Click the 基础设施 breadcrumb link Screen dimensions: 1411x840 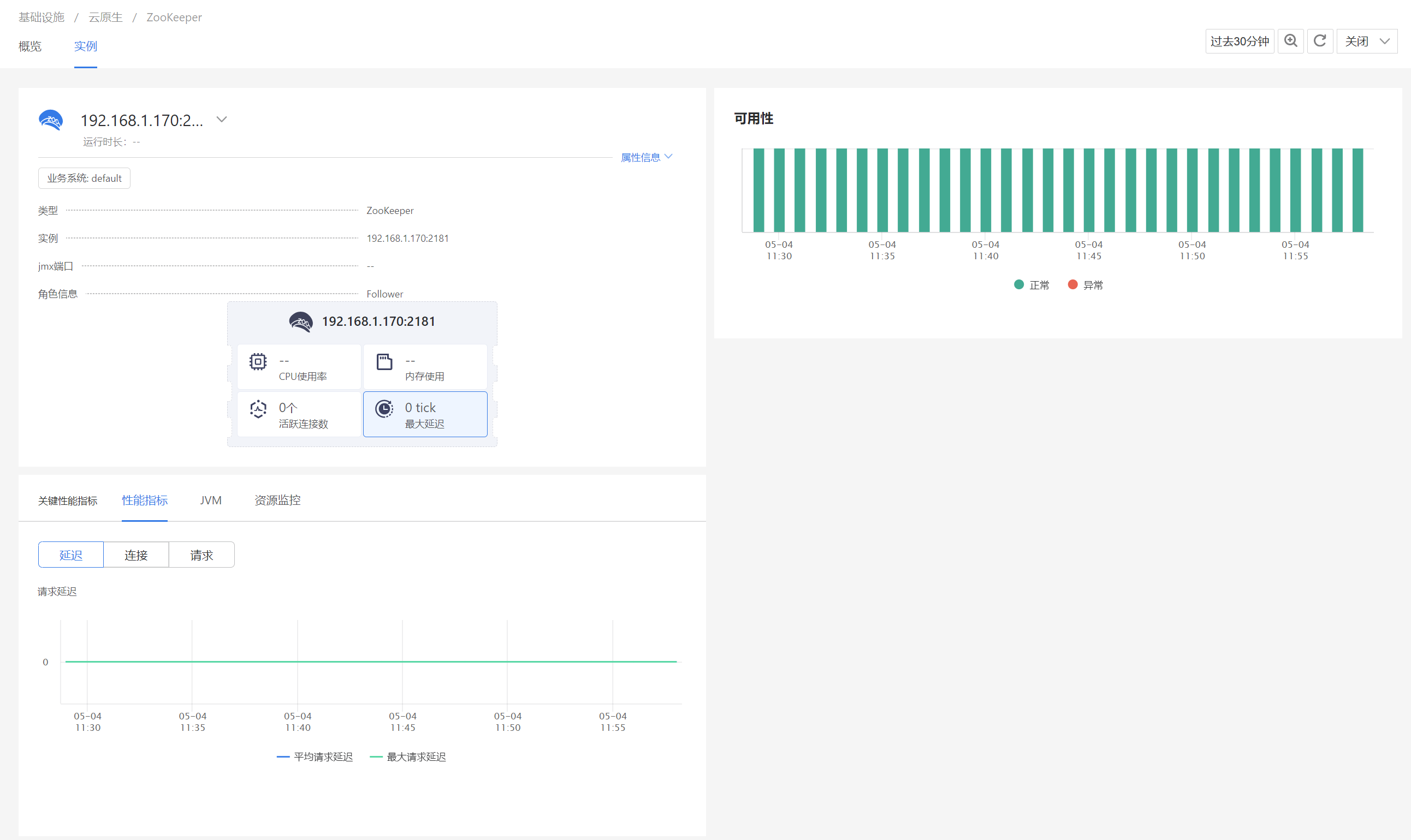pos(41,17)
